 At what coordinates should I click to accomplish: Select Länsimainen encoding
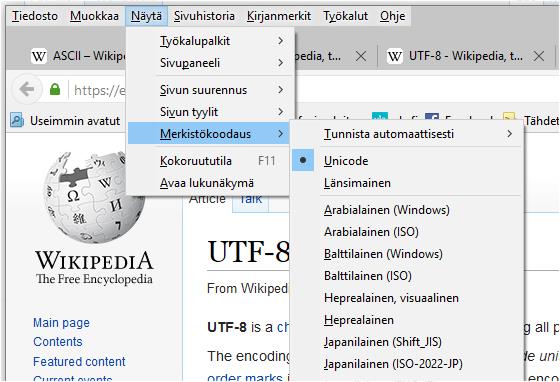pyautogui.click(x=406, y=183)
